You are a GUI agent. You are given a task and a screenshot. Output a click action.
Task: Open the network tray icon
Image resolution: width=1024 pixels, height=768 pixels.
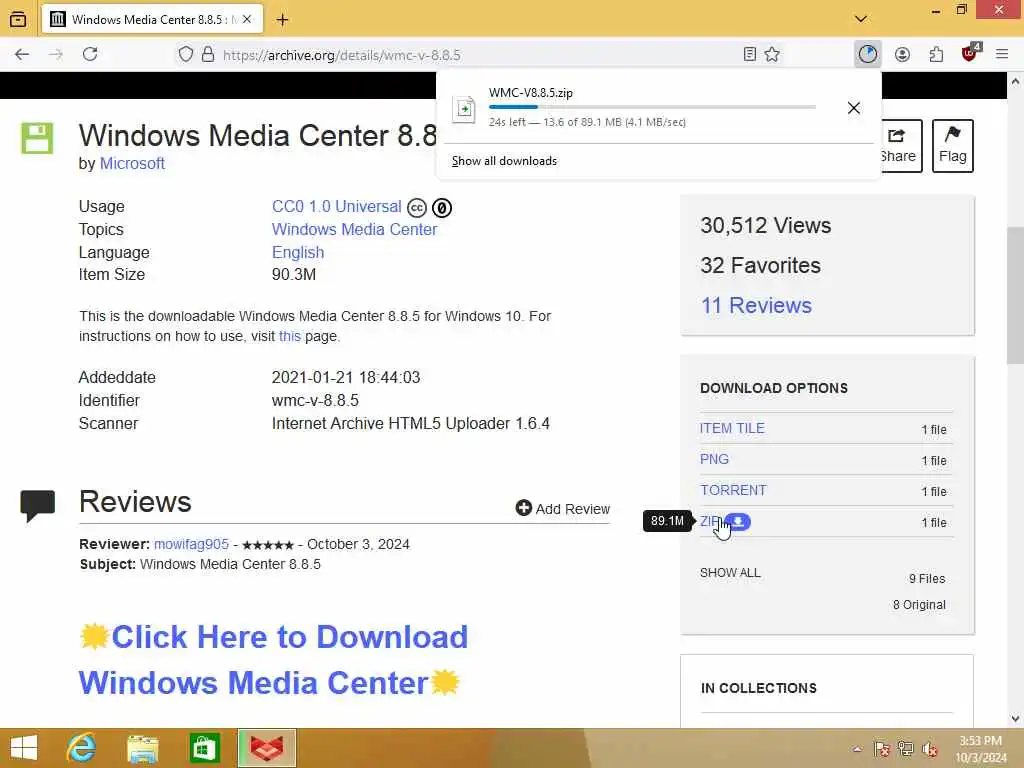tap(905, 749)
